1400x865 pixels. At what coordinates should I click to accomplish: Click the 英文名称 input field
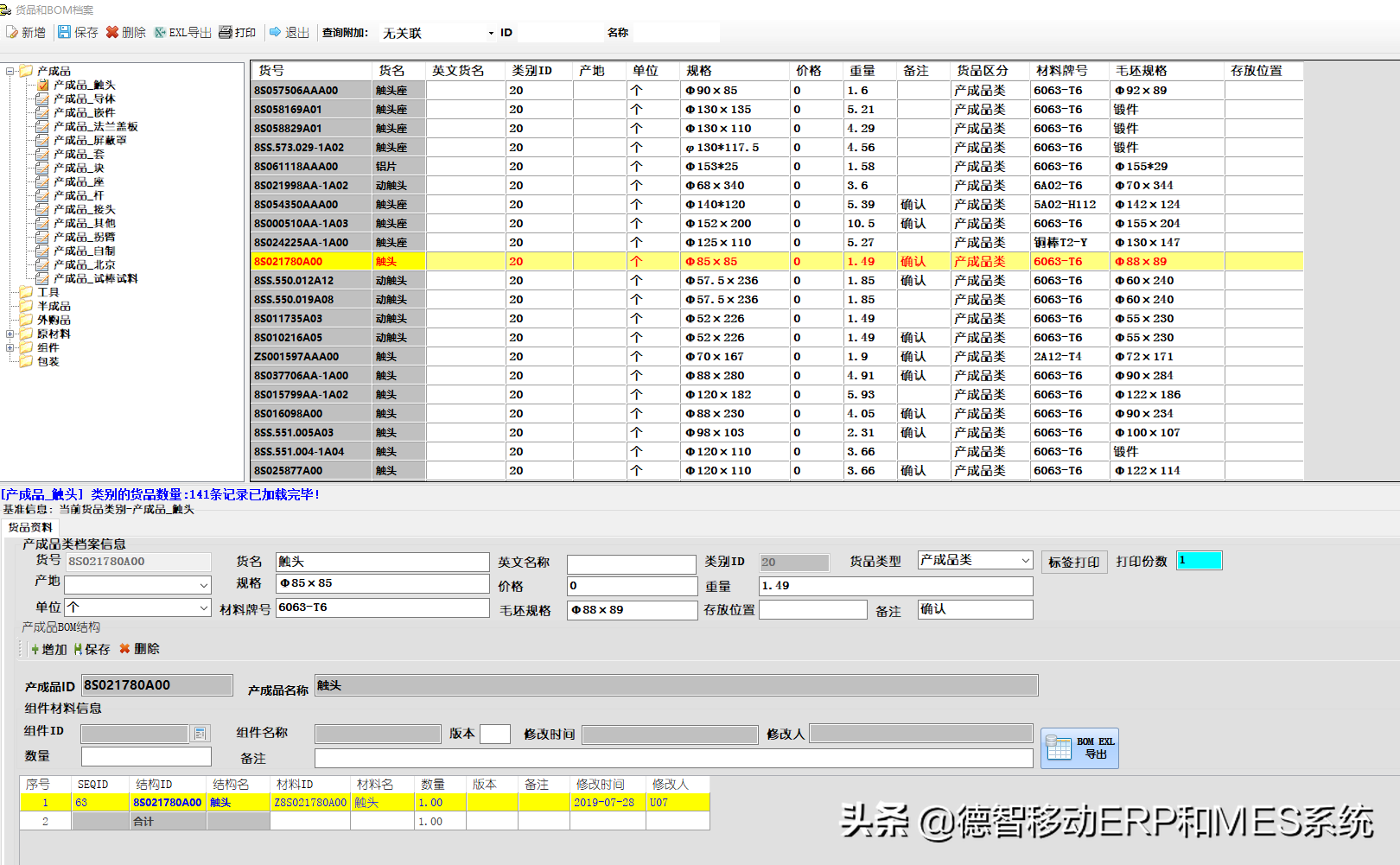click(x=631, y=564)
